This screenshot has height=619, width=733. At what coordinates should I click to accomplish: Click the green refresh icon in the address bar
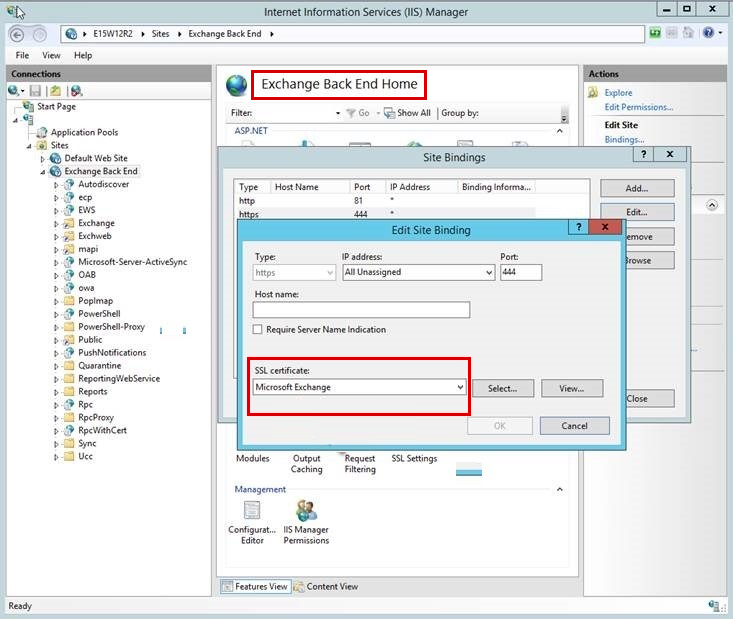[655, 33]
